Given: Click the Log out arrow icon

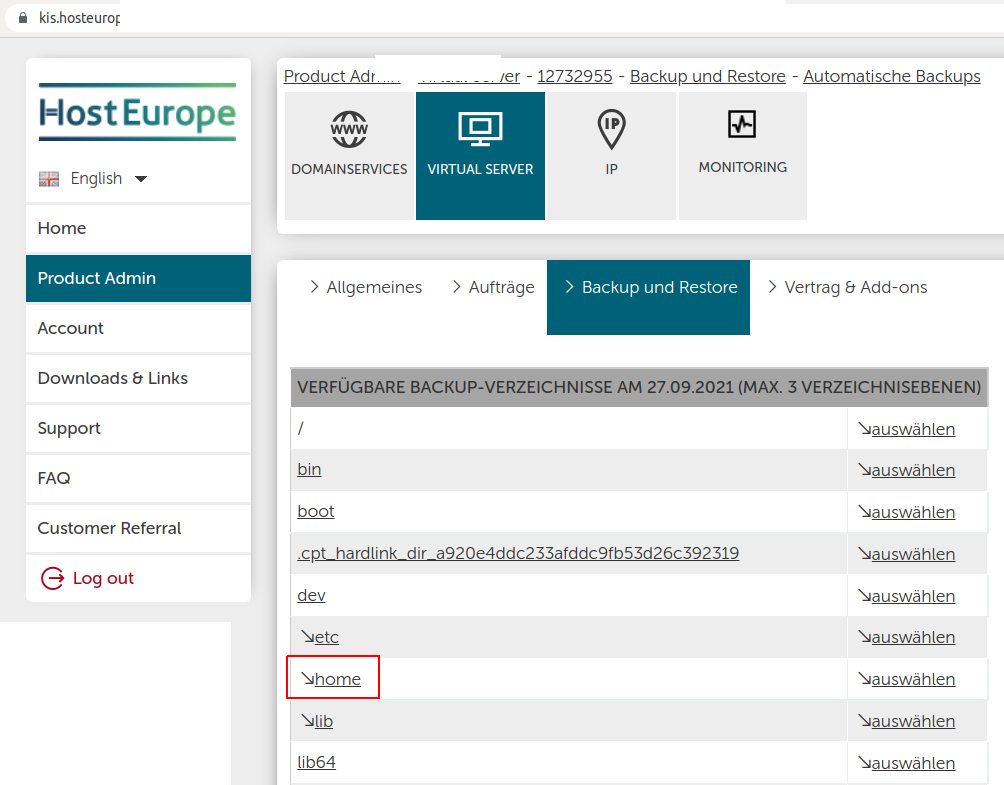Looking at the screenshot, I should click(x=52, y=578).
